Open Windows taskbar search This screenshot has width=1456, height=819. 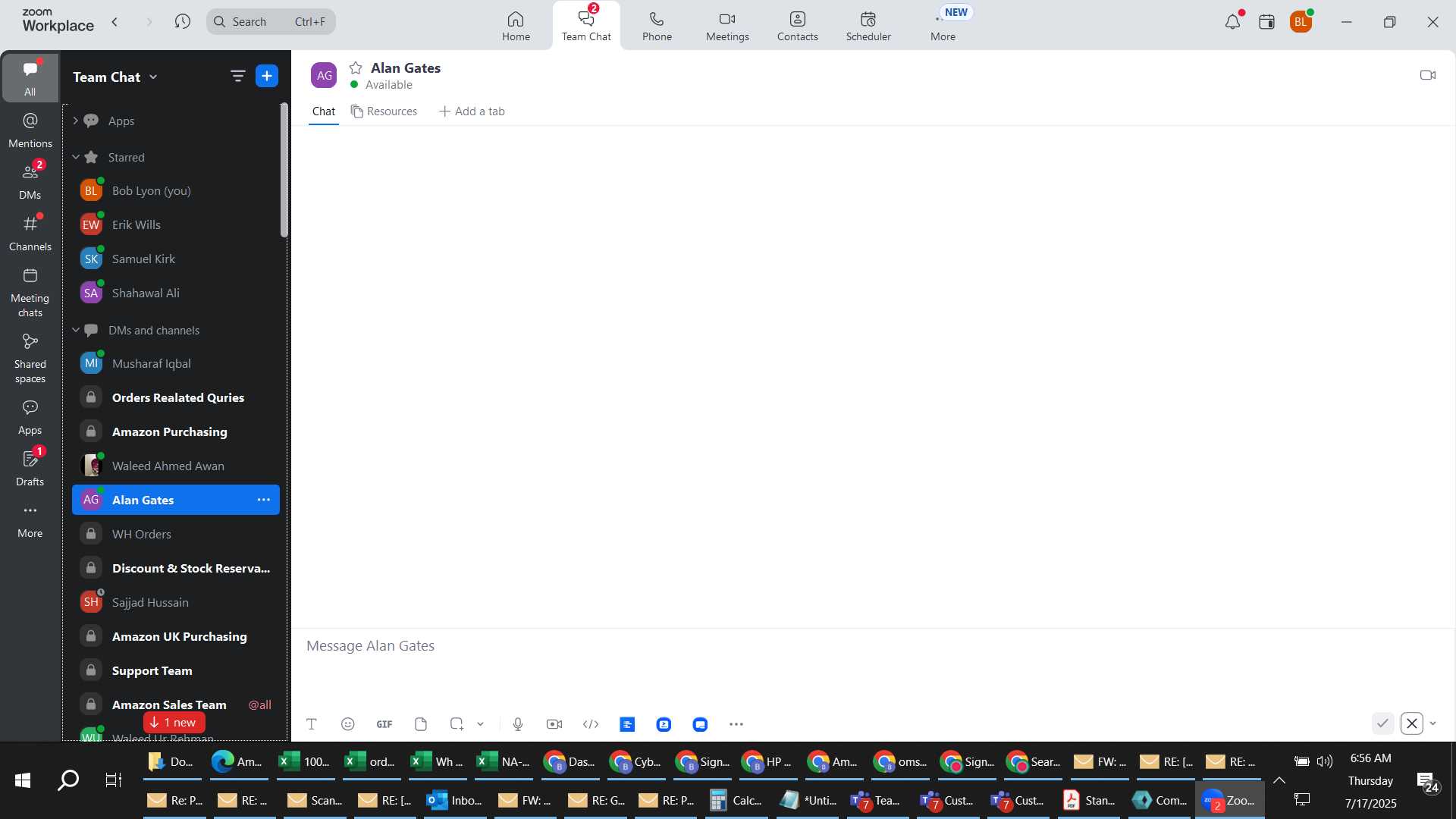tap(68, 780)
